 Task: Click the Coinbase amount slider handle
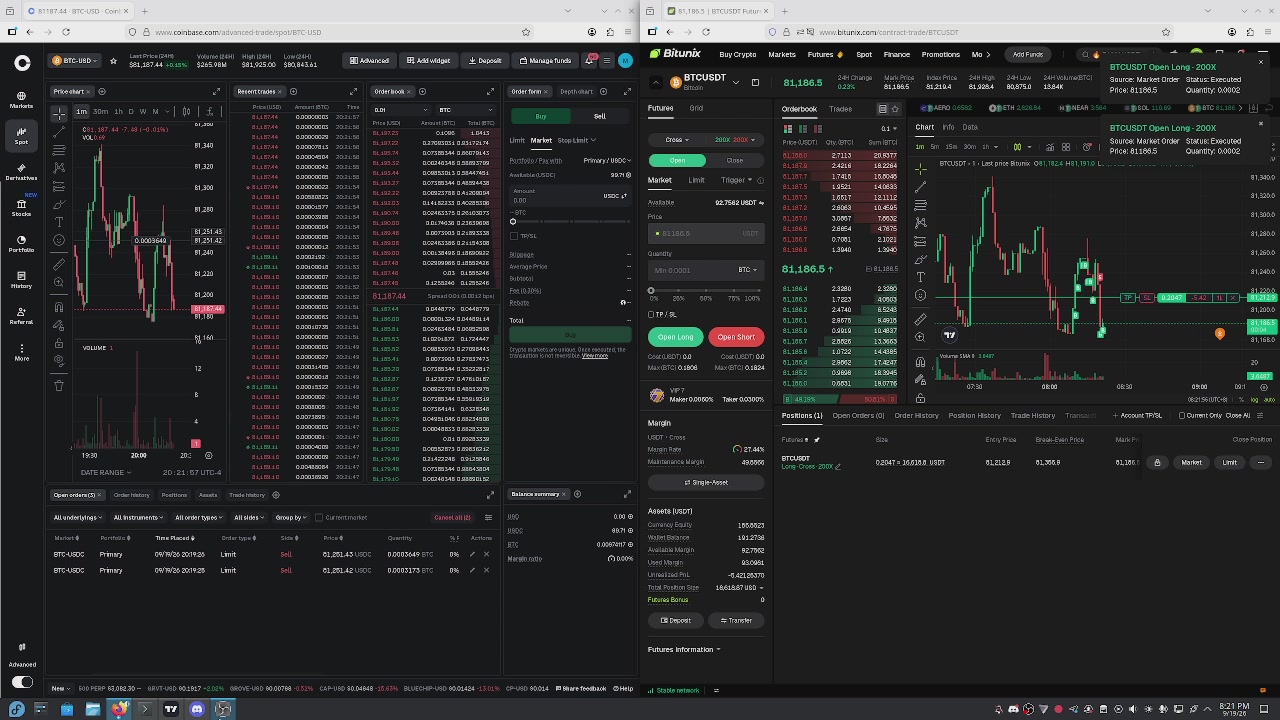(x=513, y=221)
